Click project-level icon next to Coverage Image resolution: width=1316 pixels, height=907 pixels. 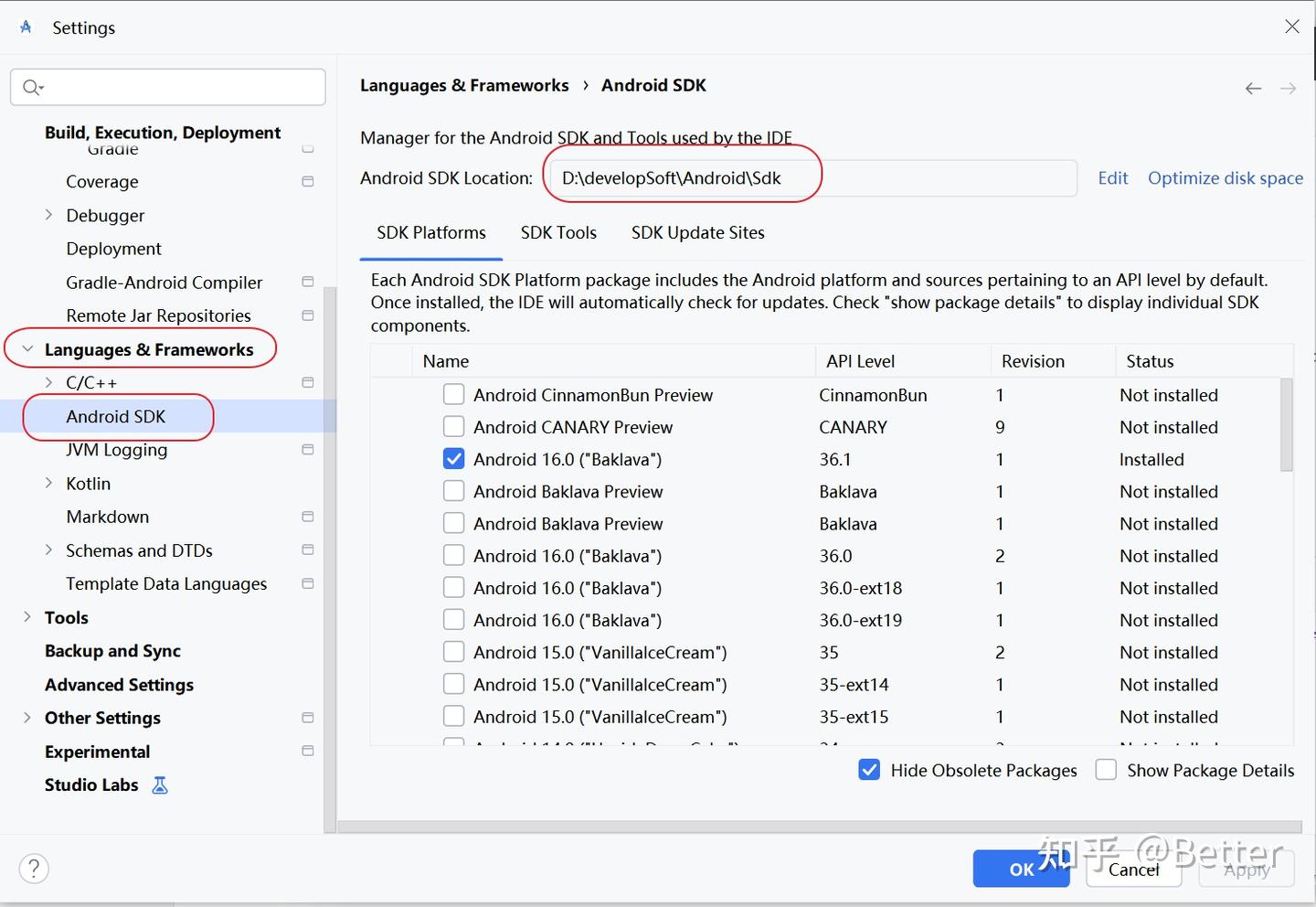pos(308,182)
